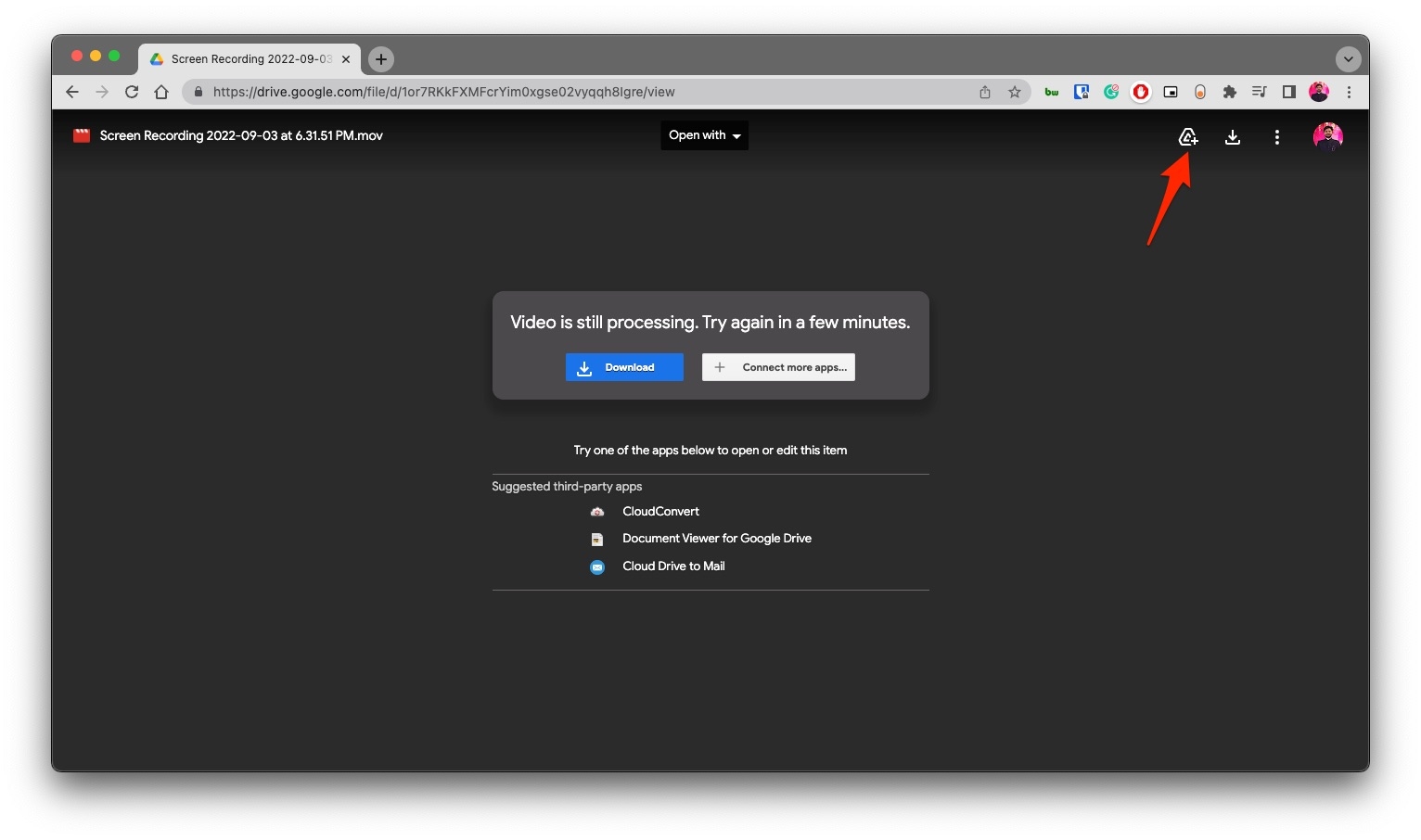Viewport: 1421px width, 840px height.
Task: Open the Open with dropdown
Action: coord(703,135)
